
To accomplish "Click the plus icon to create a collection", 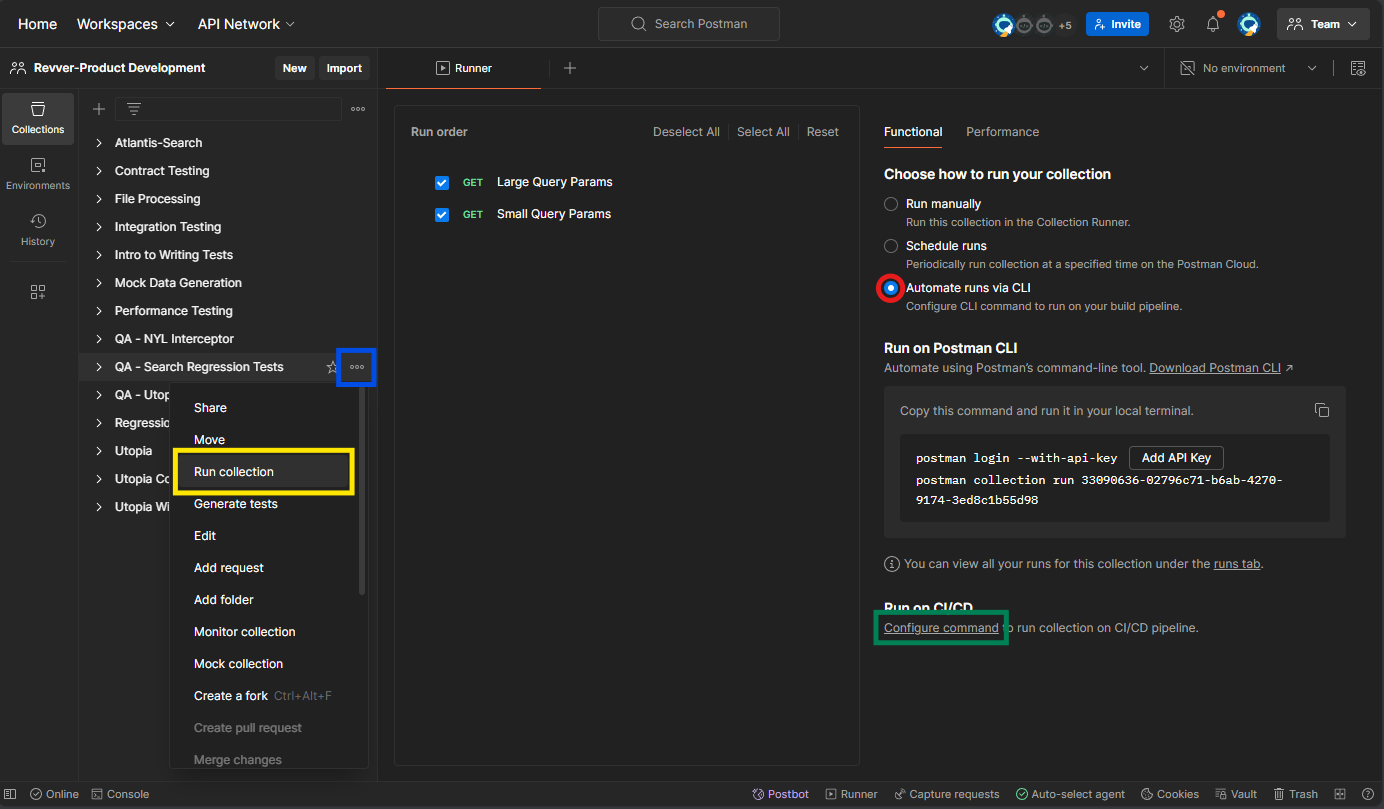I will (99, 109).
